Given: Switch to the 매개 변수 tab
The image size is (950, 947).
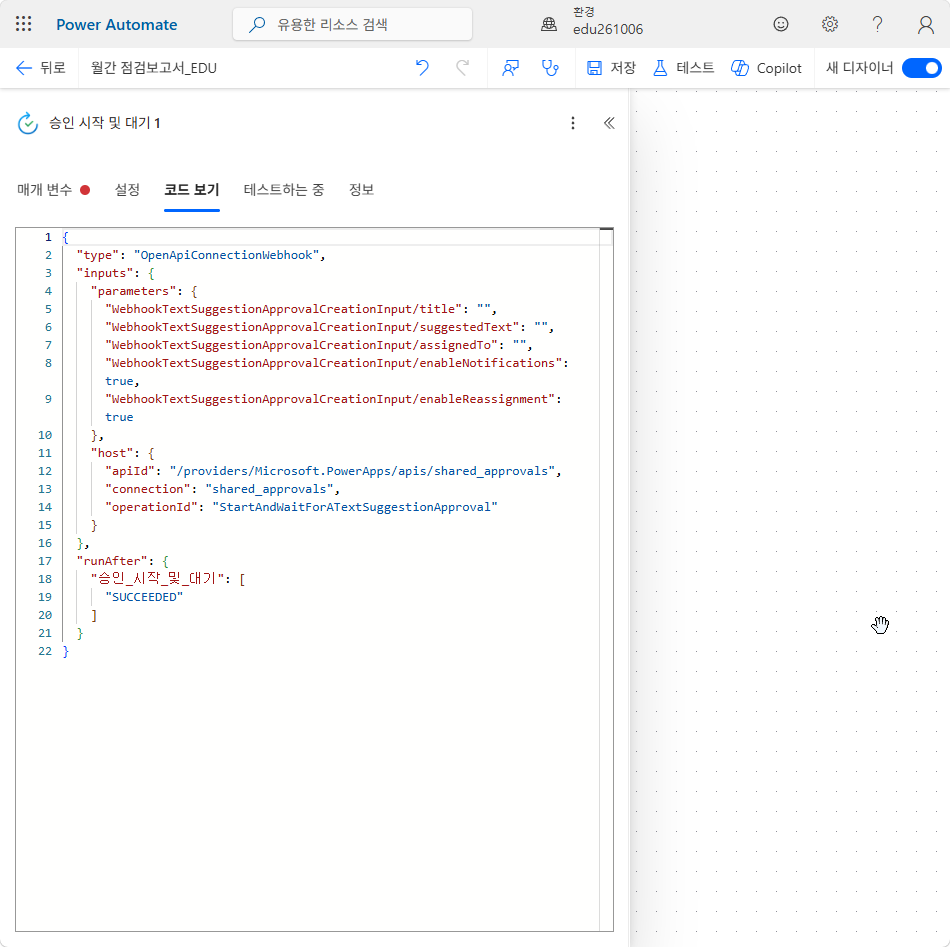Looking at the screenshot, I should pos(53,190).
